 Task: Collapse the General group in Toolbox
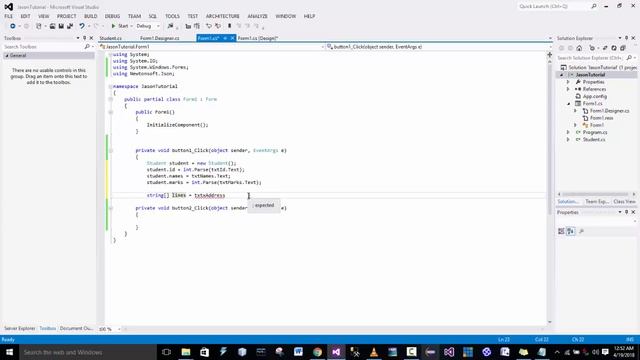point(7,56)
